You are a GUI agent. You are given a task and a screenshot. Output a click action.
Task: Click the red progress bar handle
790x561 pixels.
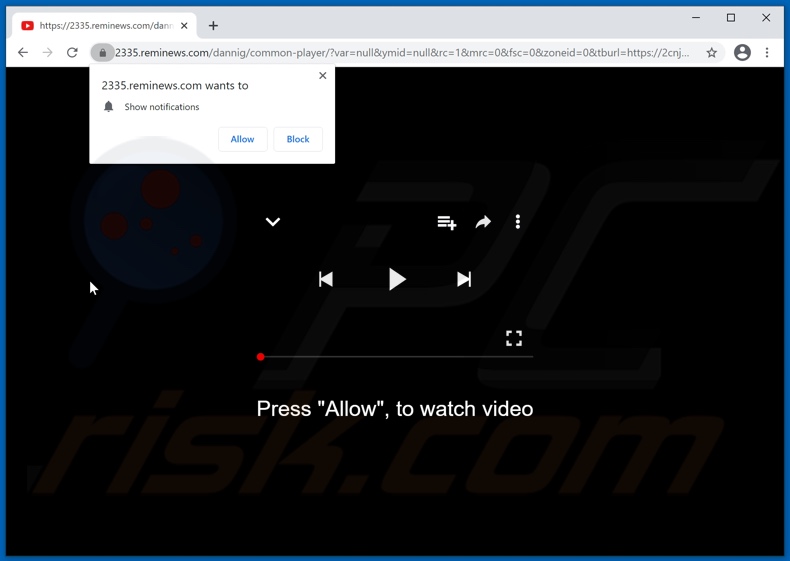pyautogui.click(x=260, y=357)
